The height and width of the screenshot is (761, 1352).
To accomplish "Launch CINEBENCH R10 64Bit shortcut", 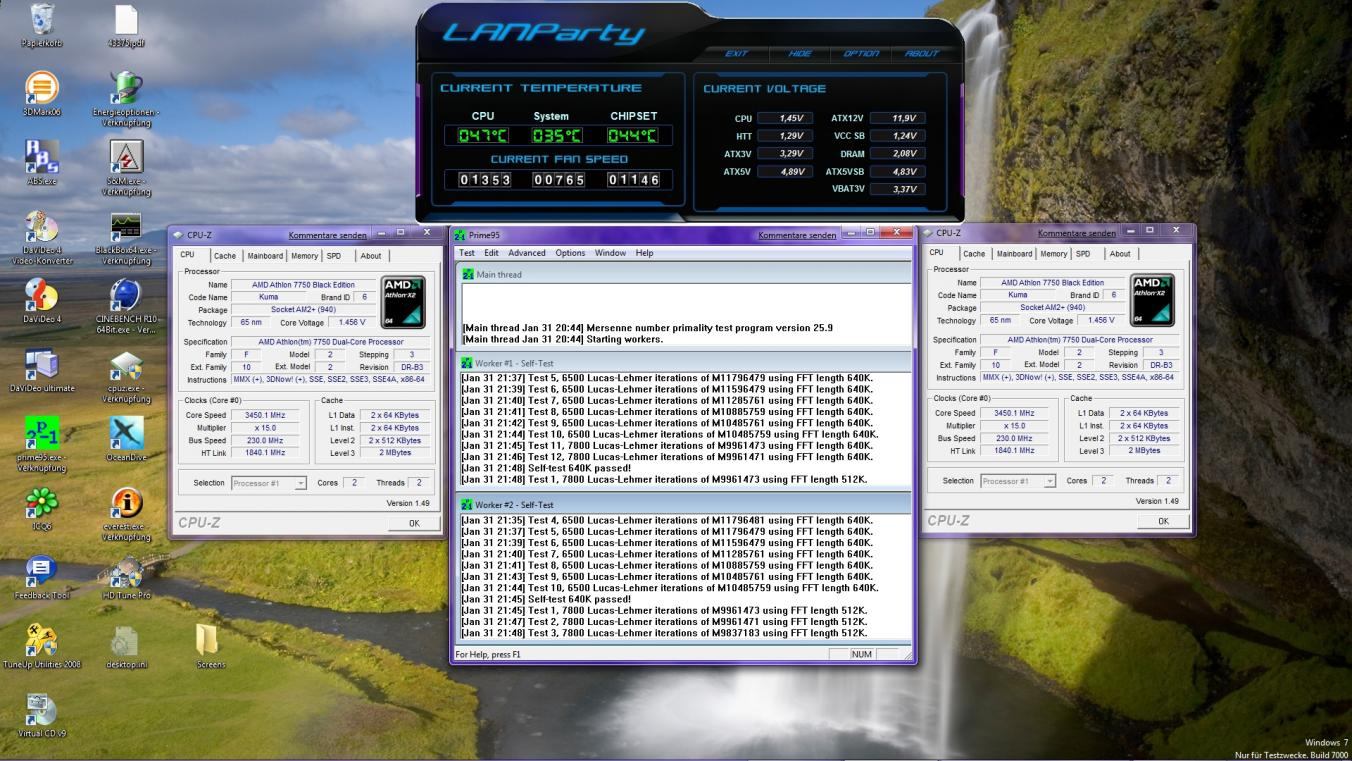I will tap(126, 295).
